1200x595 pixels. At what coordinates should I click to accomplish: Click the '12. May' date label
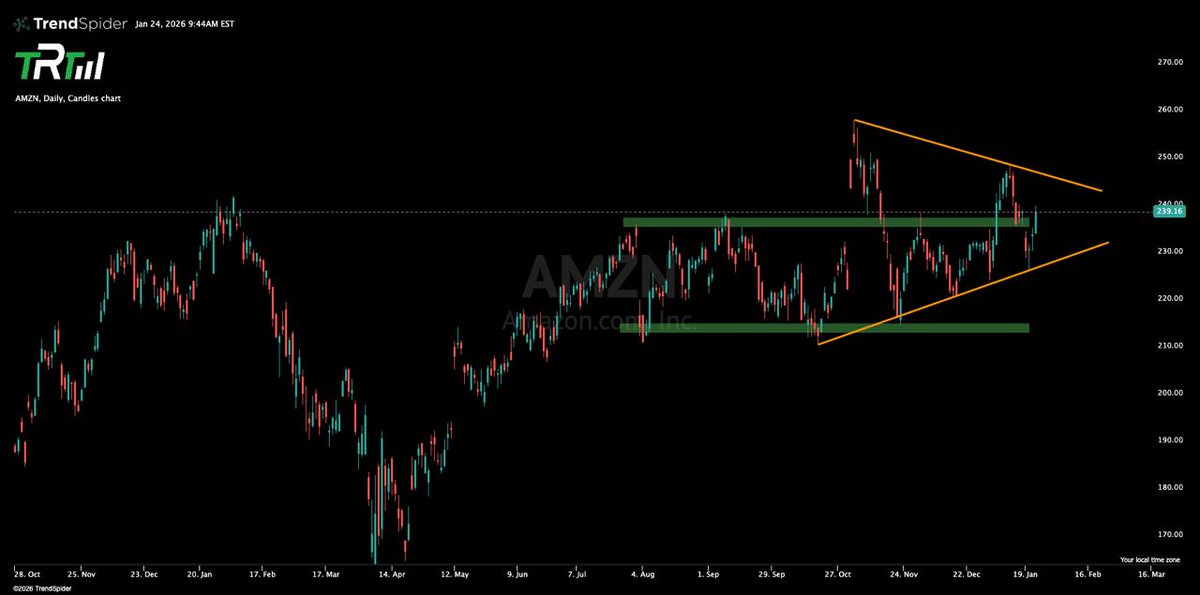tap(455, 575)
